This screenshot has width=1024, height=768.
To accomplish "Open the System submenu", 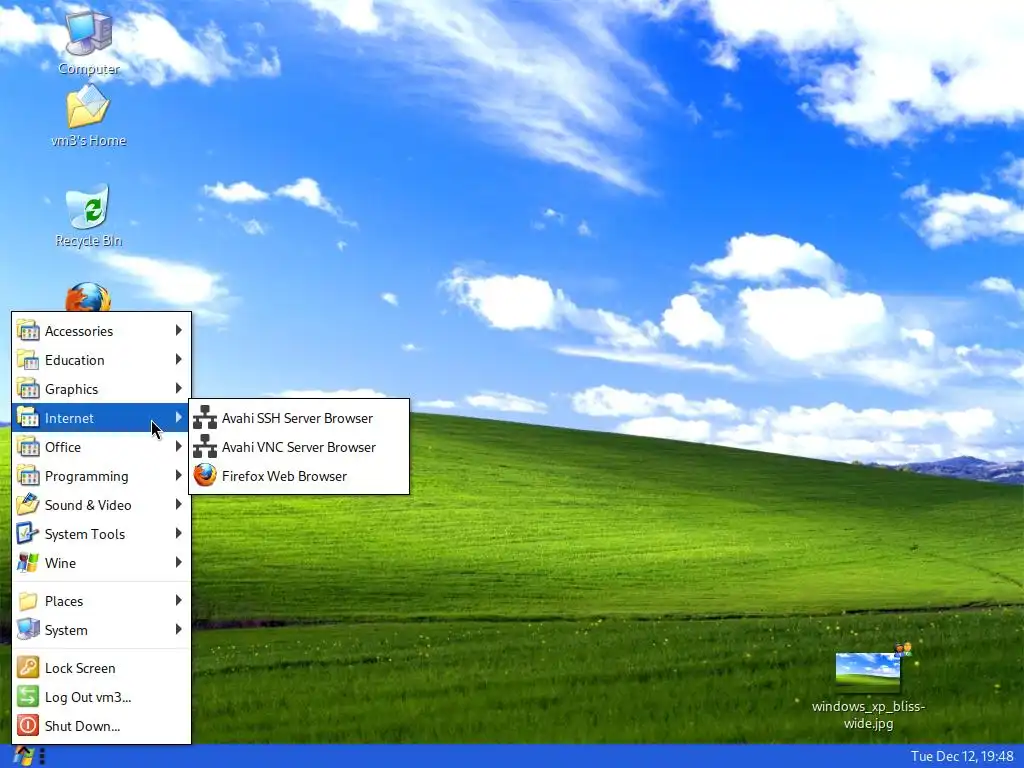I will click(101, 630).
